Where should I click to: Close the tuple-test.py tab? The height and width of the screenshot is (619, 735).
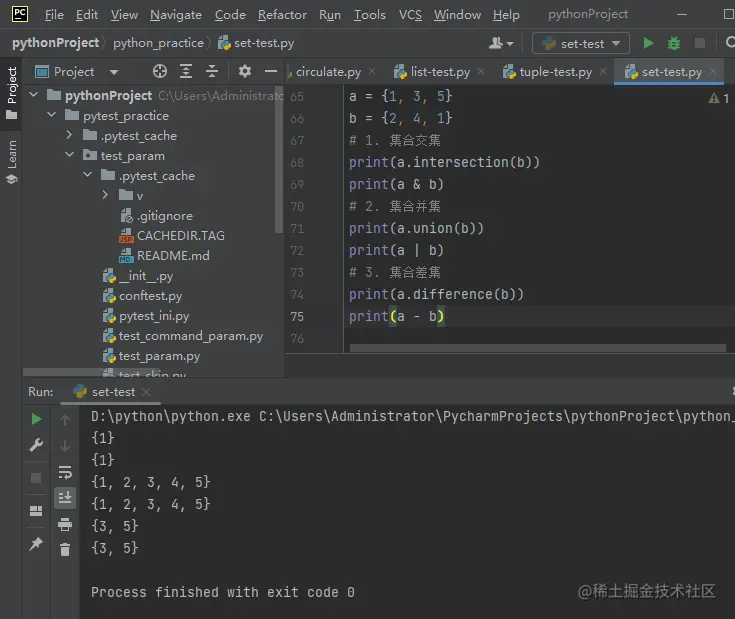(603, 72)
